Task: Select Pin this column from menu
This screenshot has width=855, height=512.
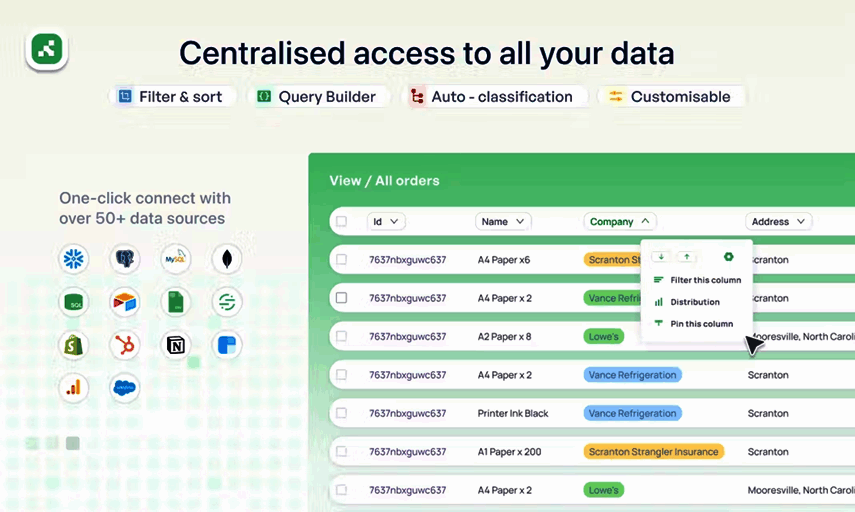Action: coord(701,324)
